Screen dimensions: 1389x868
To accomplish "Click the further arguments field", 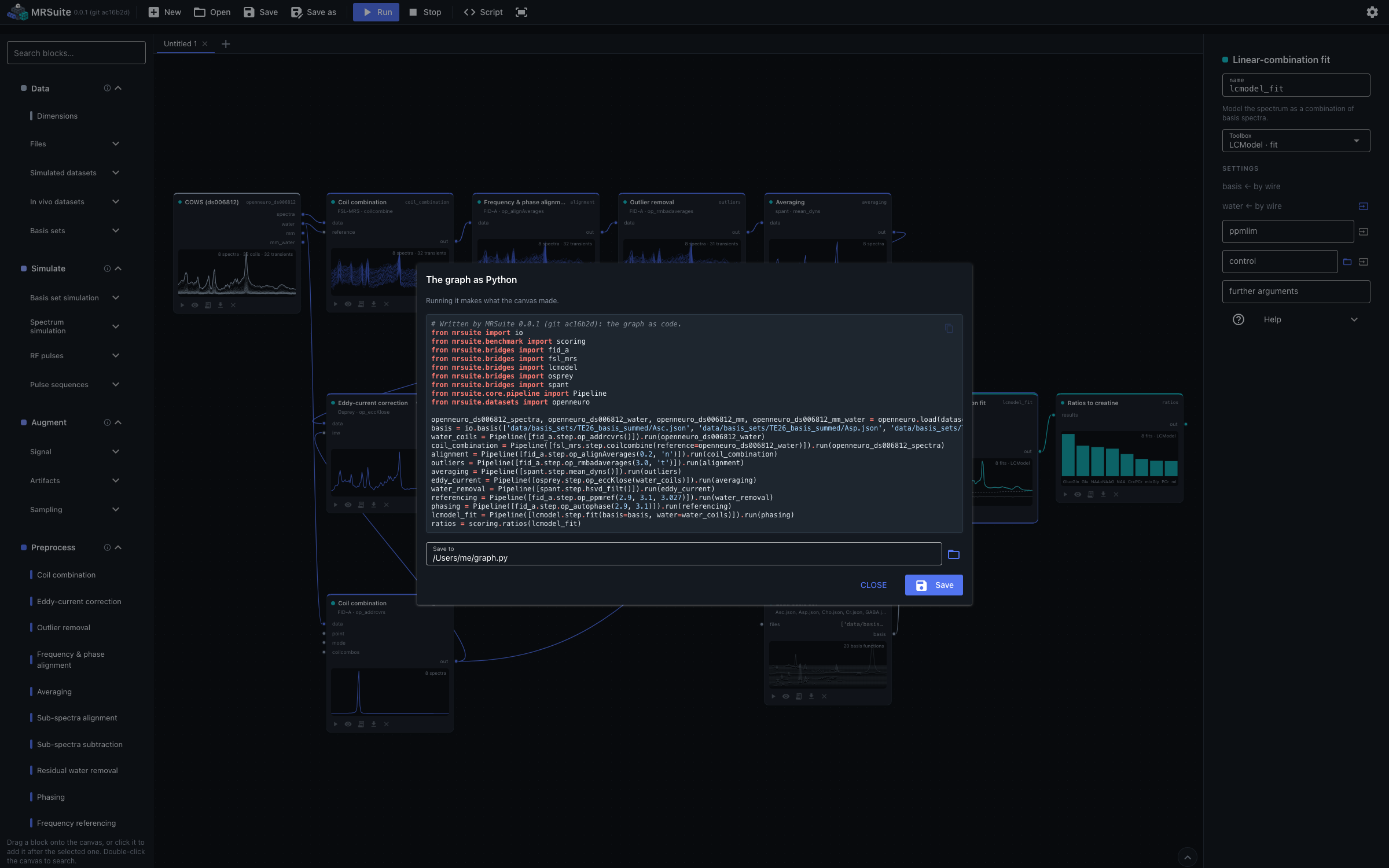I will coord(1296,292).
